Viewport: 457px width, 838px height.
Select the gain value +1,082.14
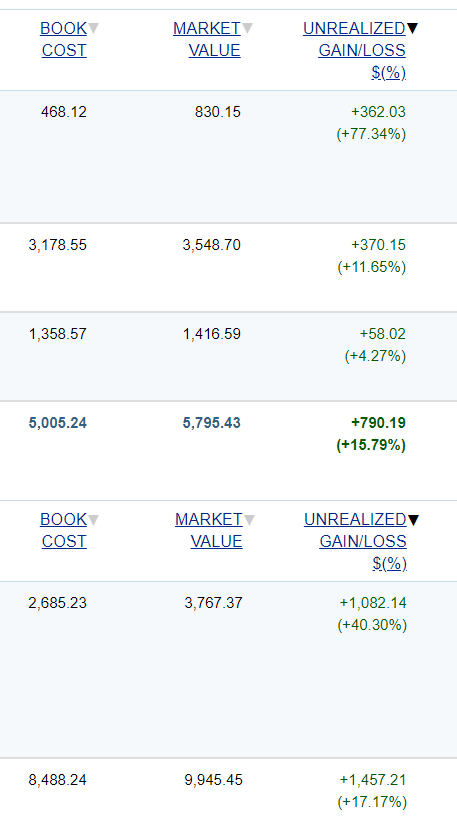coord(373,603)
